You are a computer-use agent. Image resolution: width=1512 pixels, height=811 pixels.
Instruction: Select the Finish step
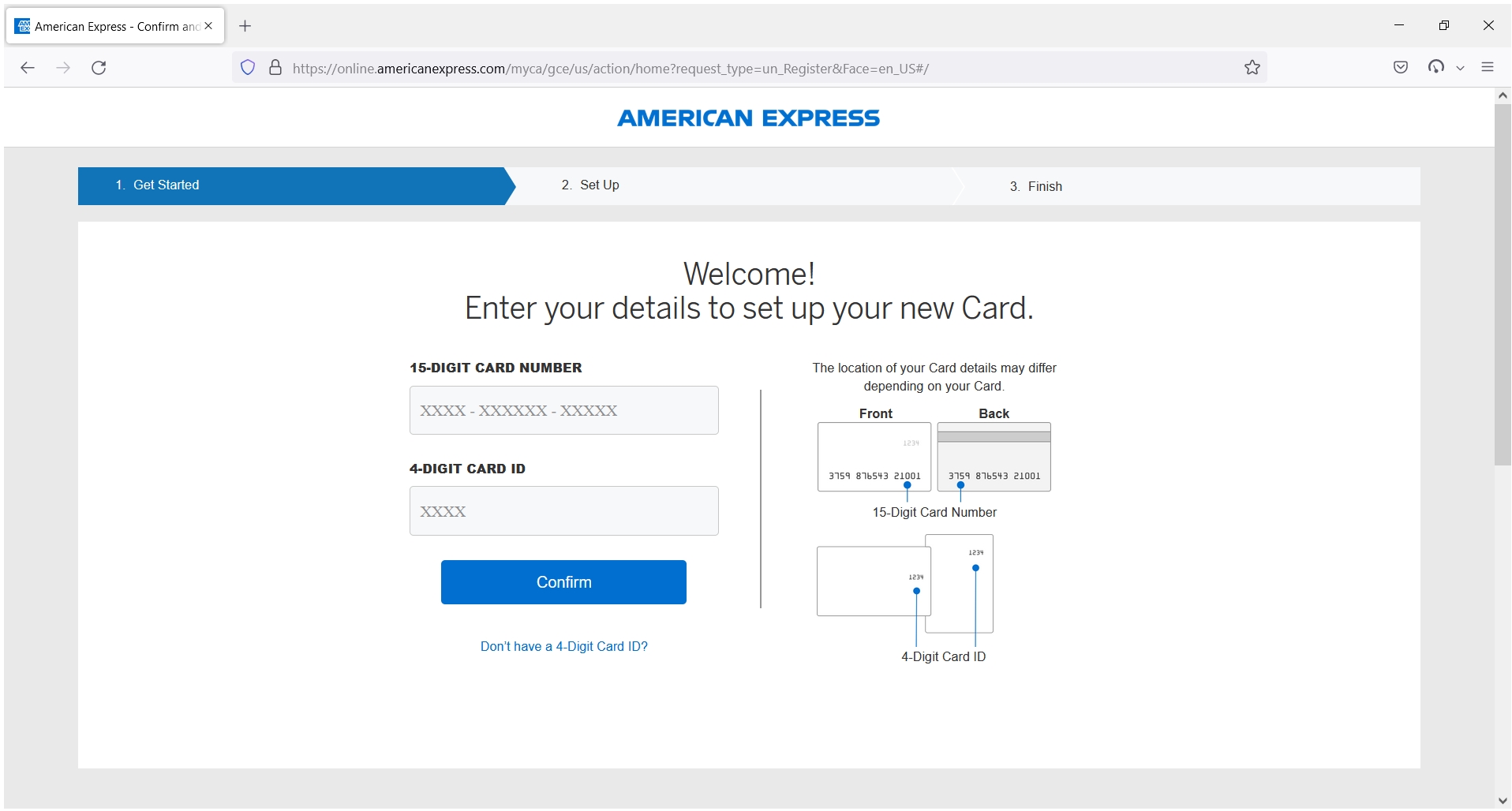(x=1035, y=186)
